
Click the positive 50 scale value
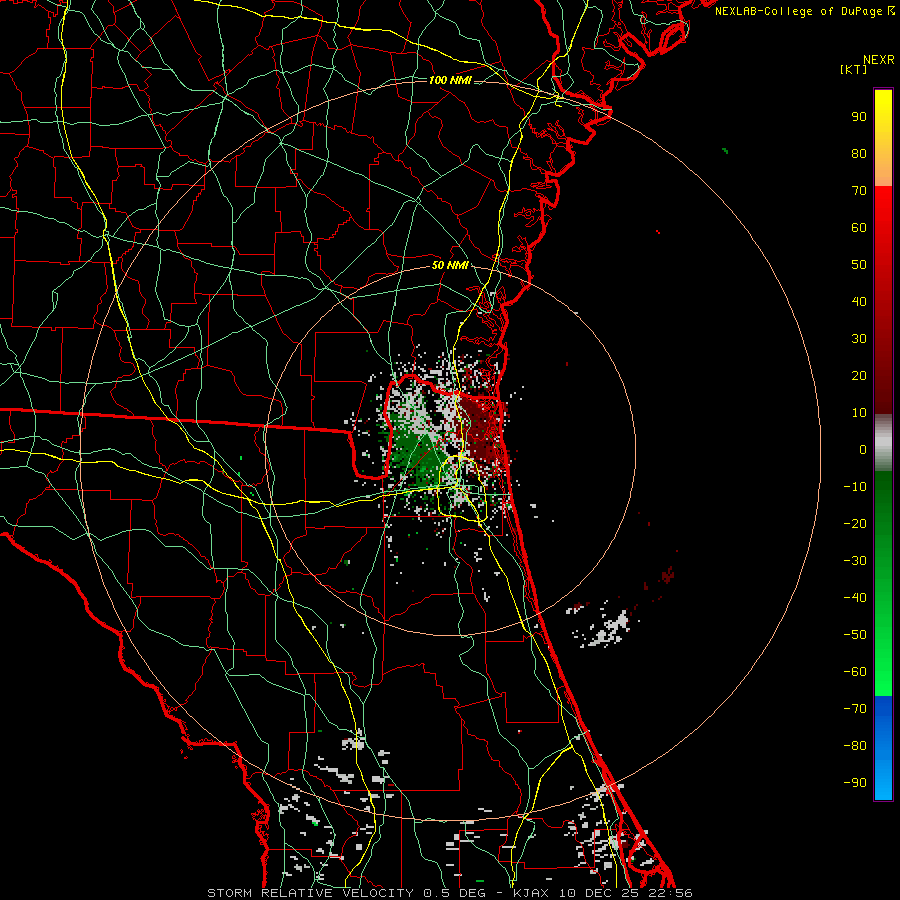tap(859, 265)
